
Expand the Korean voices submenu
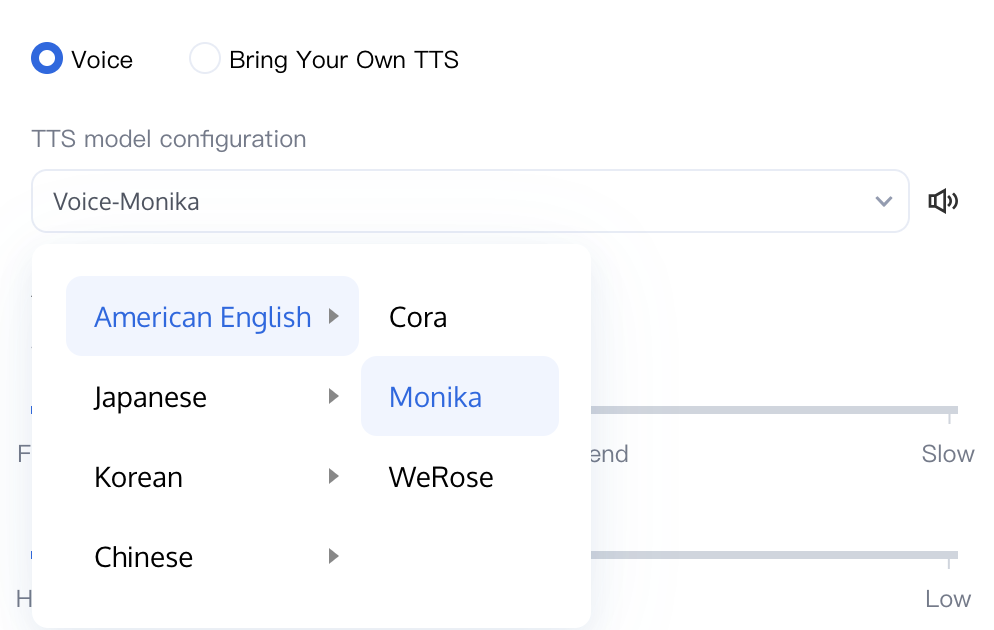138,477
